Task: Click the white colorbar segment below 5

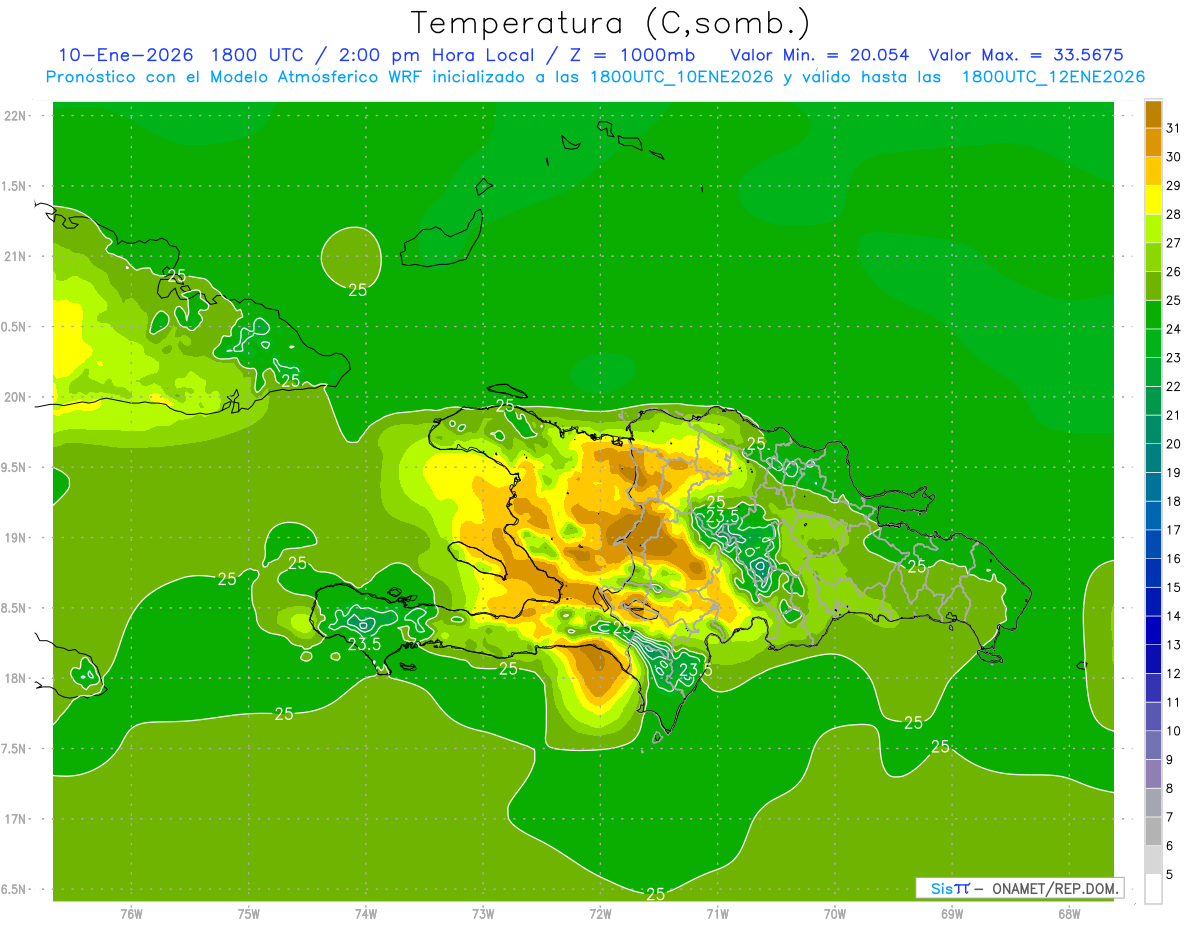Action: point(1153,889)
